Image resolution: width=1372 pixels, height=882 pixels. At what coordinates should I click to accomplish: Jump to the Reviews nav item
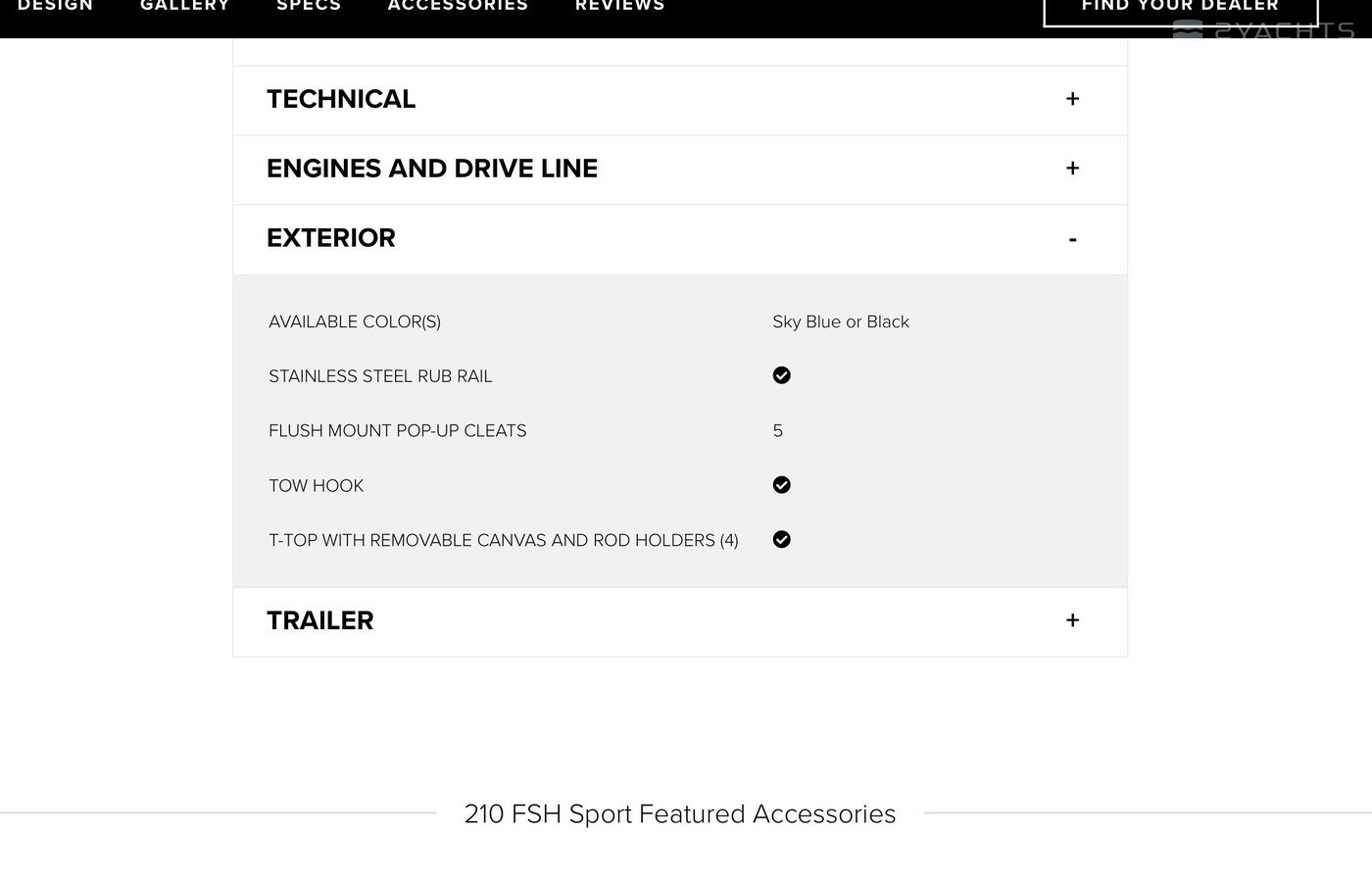(619, 6)
